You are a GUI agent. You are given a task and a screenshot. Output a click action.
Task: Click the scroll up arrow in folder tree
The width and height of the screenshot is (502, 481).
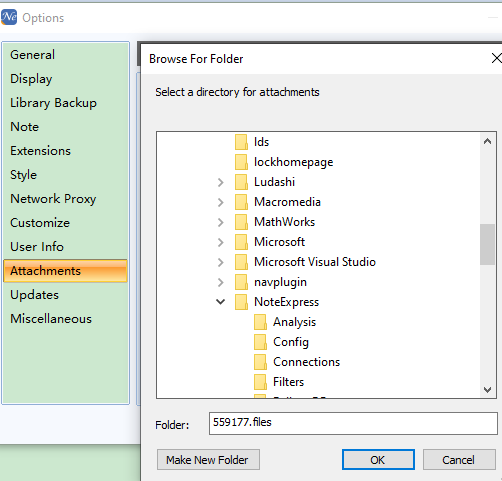[x=487, y=141]
